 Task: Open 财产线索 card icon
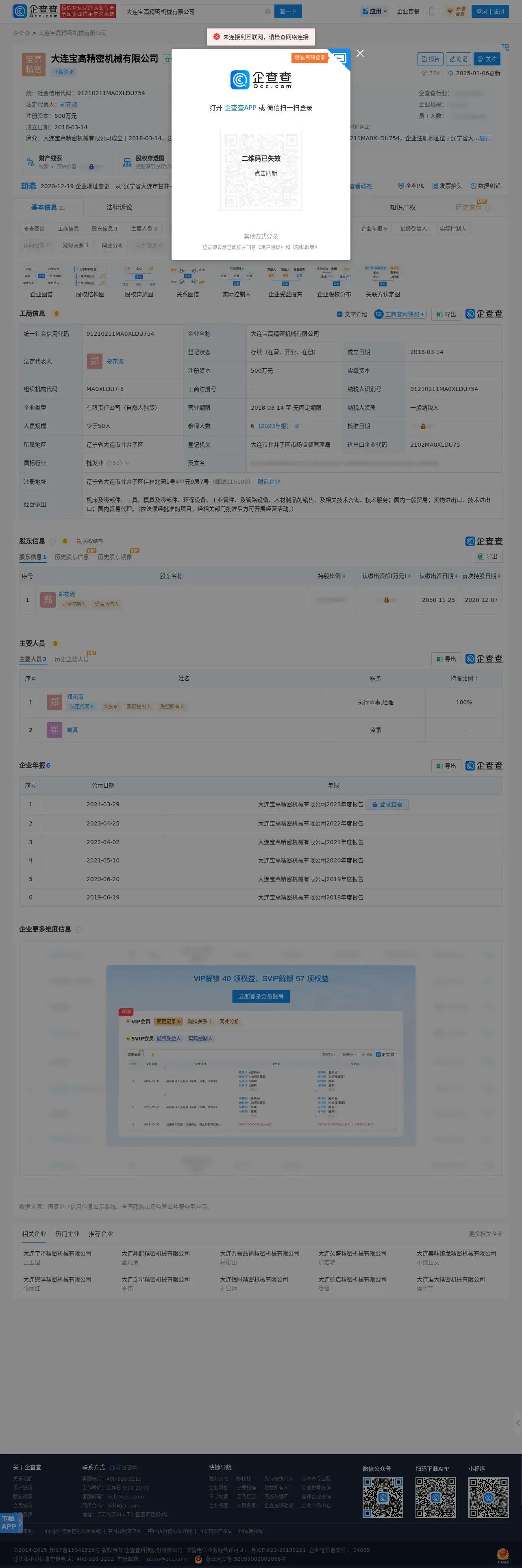coord(30,162)
